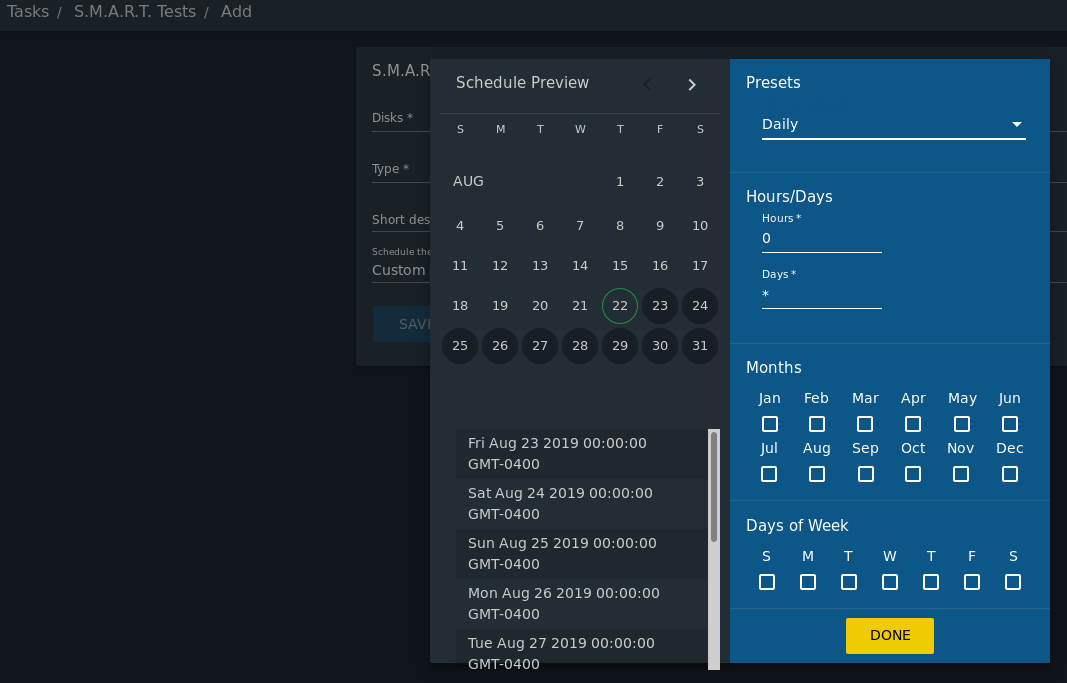Go to next month in Schedule Preview
1067x683 pixels.
tap(691, 84)
